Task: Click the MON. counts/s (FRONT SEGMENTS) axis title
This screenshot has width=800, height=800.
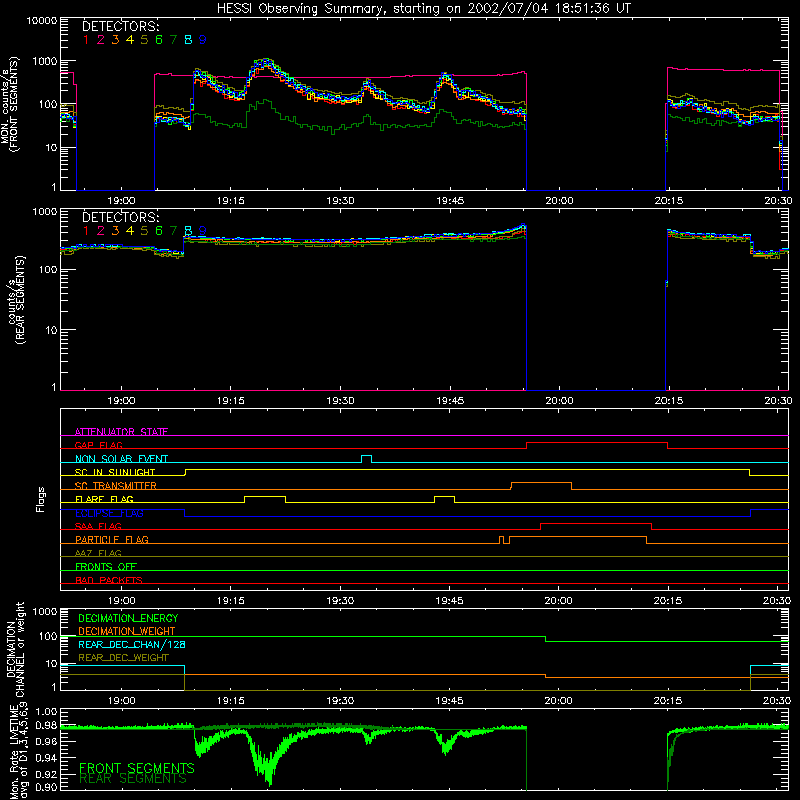Action: pos(10,105)
